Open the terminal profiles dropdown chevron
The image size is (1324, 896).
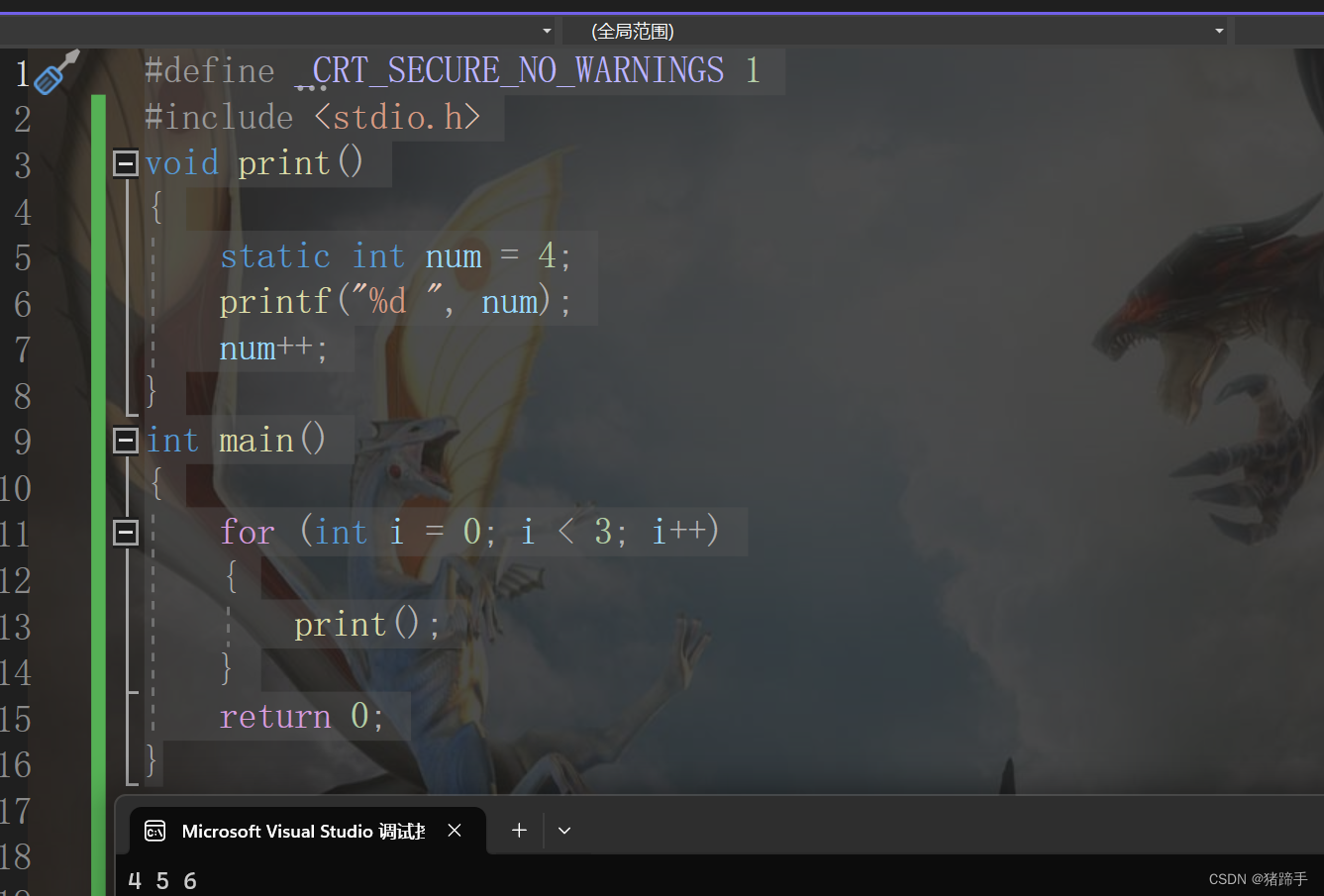pyautogui.click(x=564, y=831)
